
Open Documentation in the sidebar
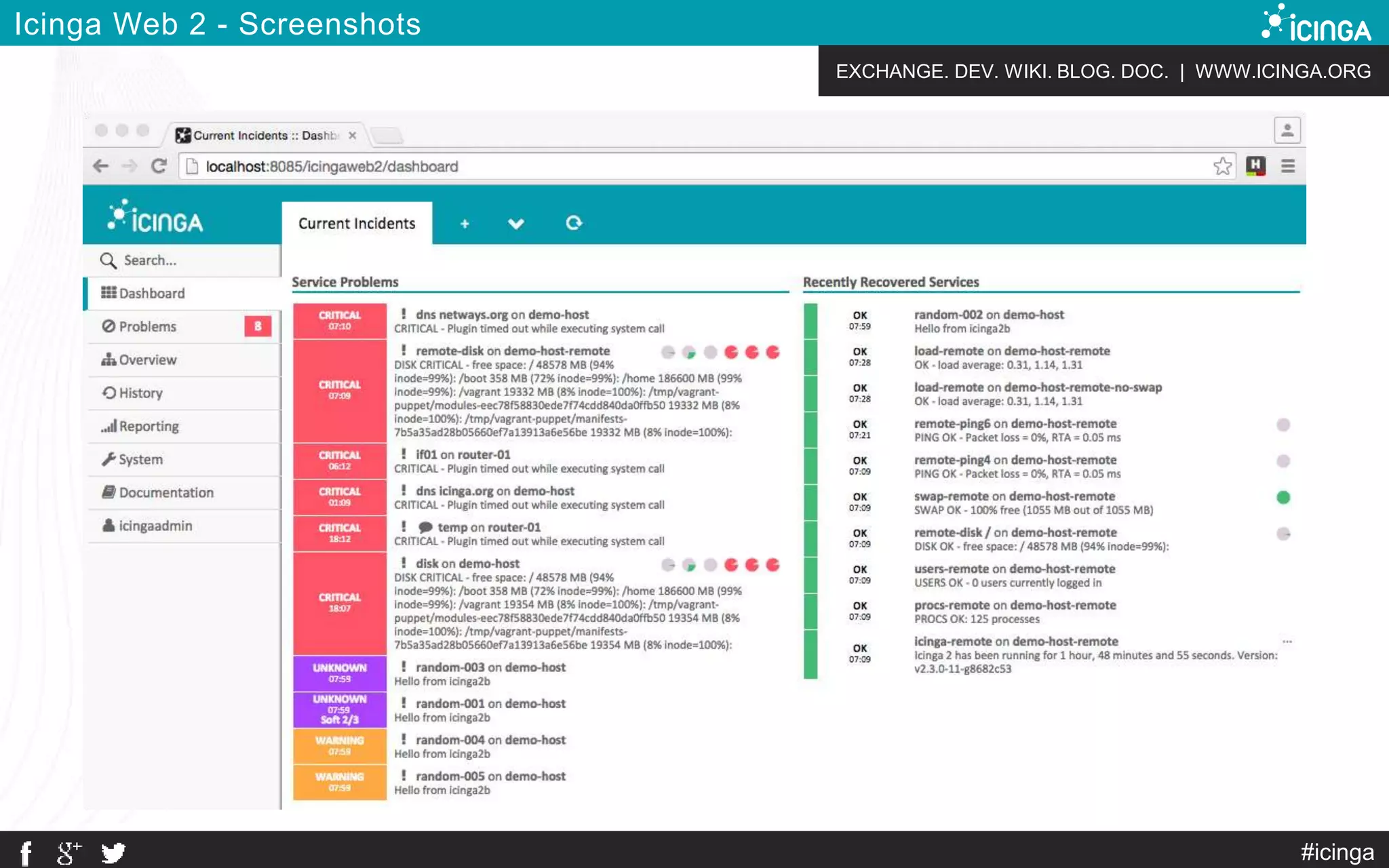(x=182, y=493)
